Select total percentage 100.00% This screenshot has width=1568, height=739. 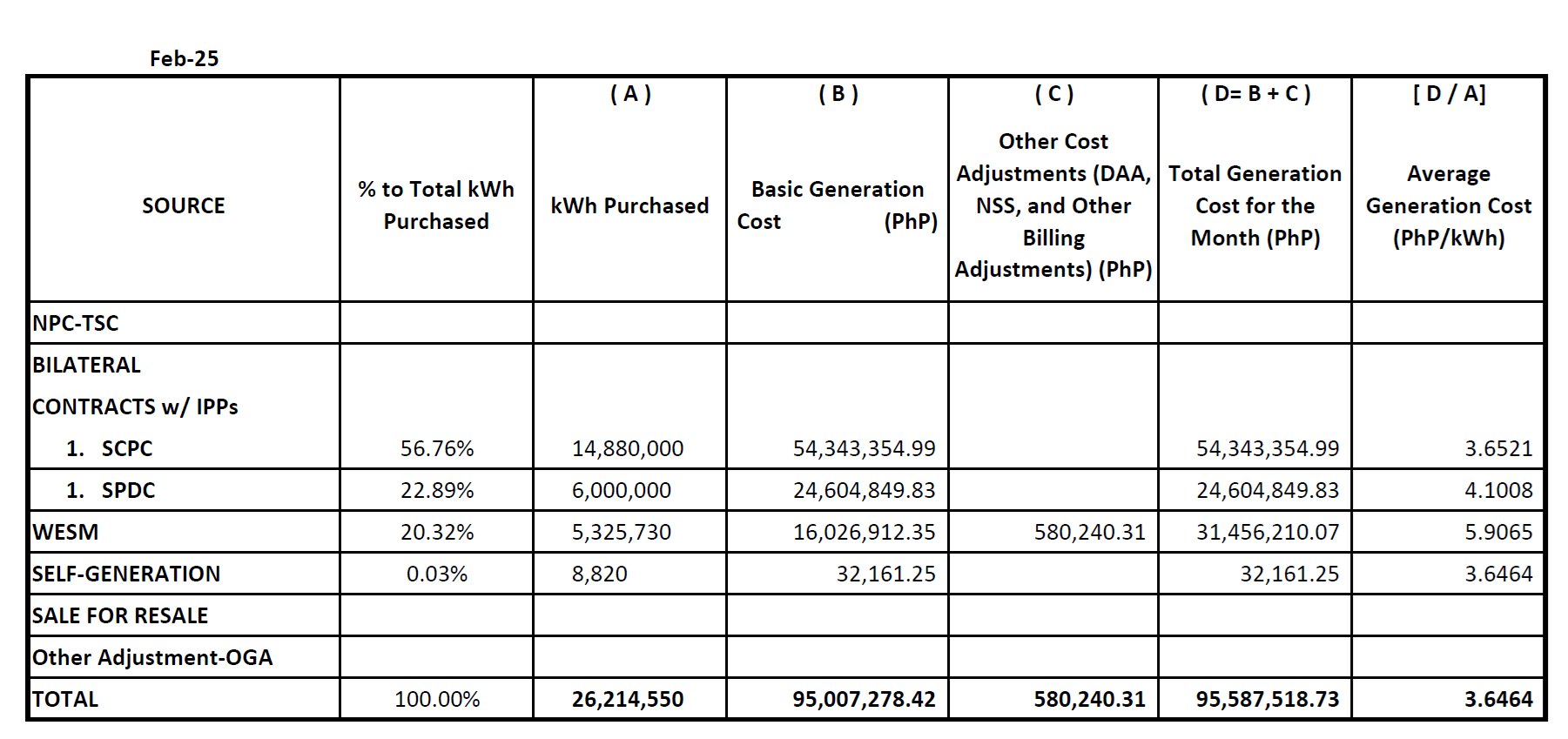pyautogui.click(x=437, y=699)
